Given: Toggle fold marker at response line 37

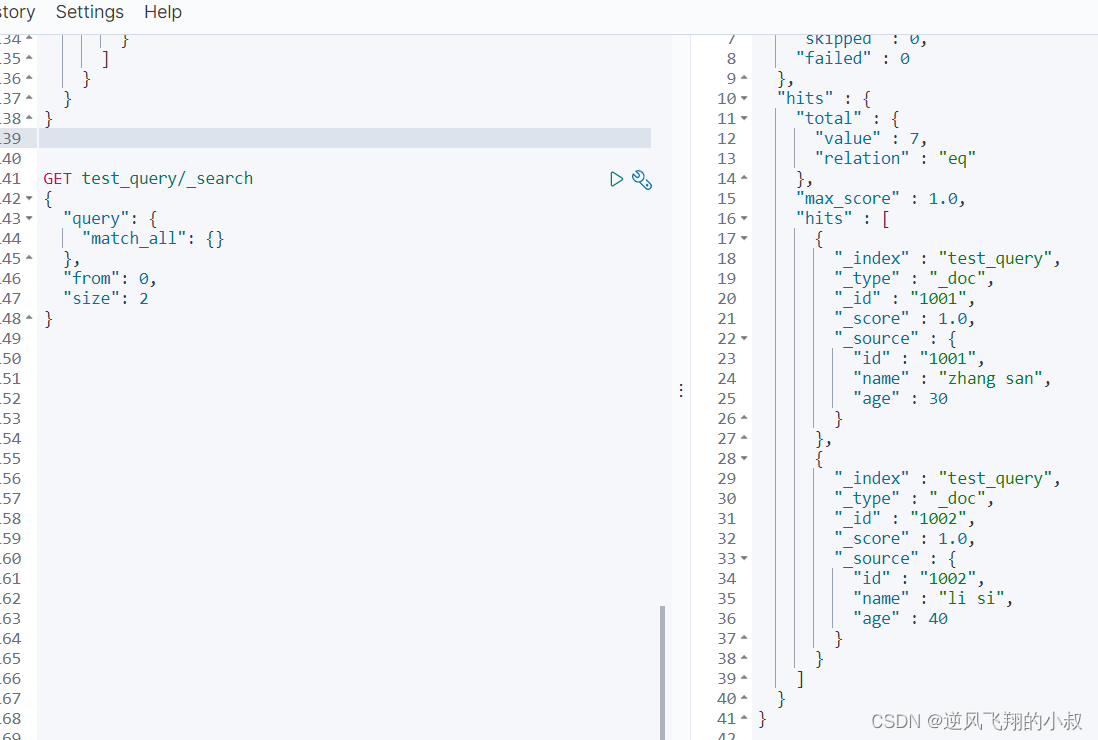Looking at the screenshot, I should [744, 638].
